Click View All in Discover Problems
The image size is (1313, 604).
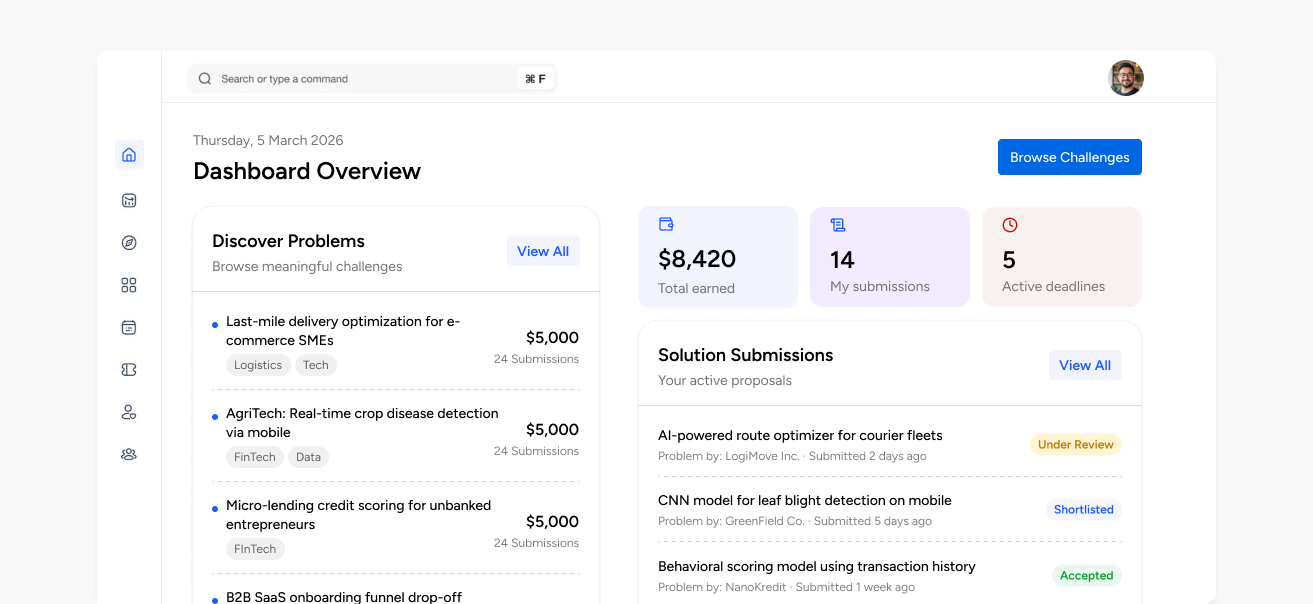(543, 252)
